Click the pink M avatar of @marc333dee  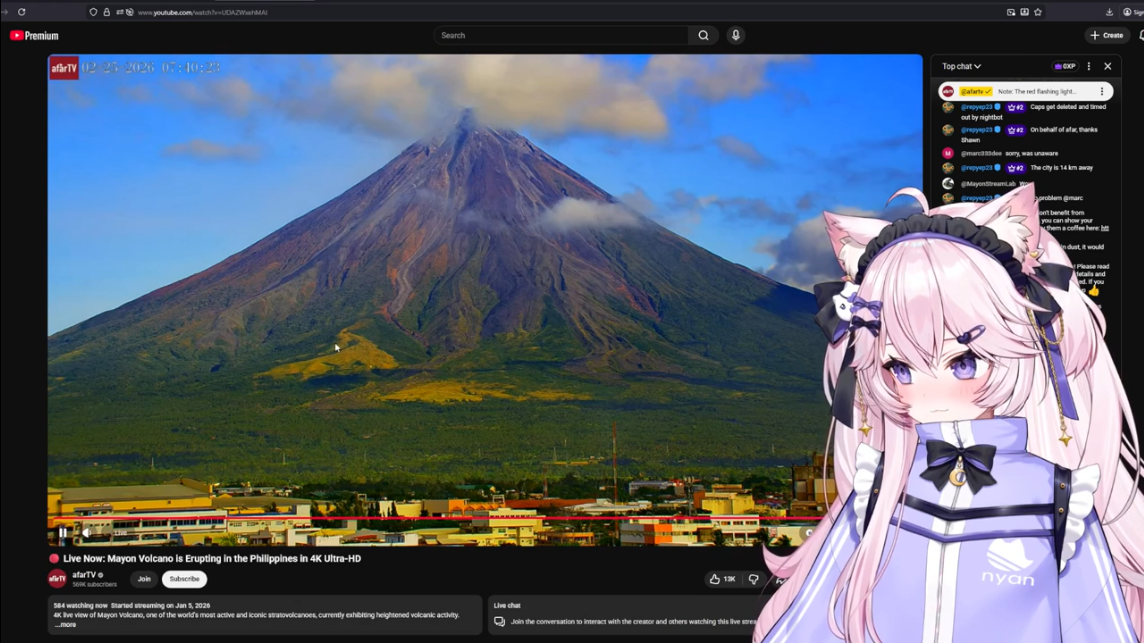[x=948, y=153]
